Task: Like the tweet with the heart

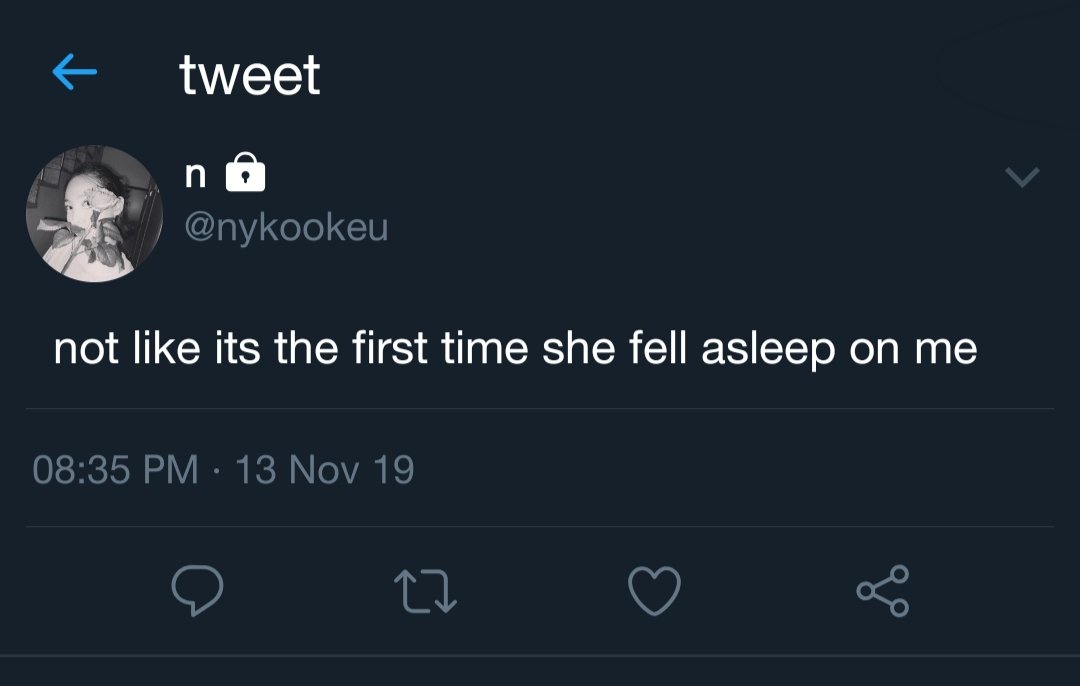Action: 654,590
